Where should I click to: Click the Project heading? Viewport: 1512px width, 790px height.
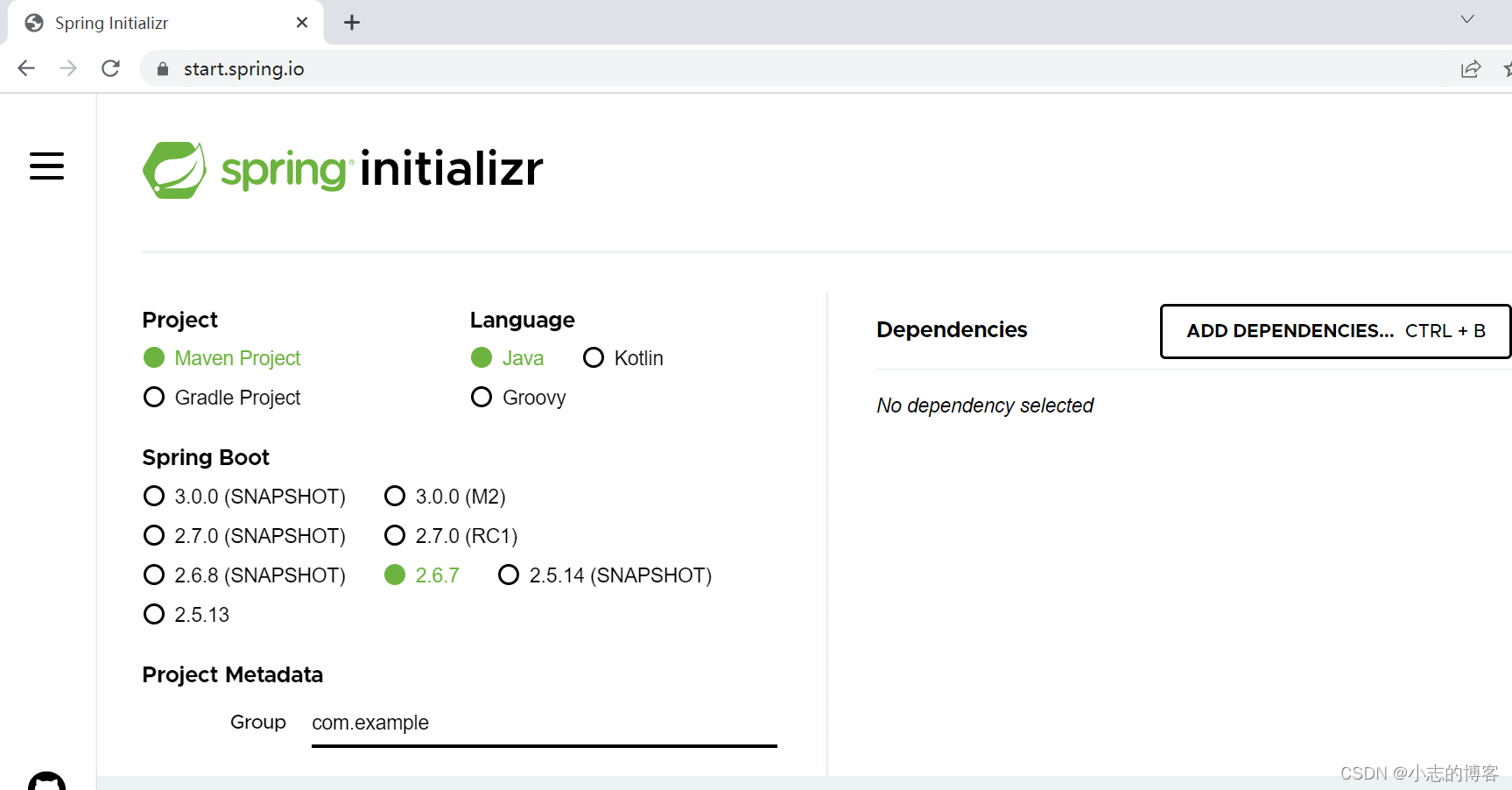179,320
